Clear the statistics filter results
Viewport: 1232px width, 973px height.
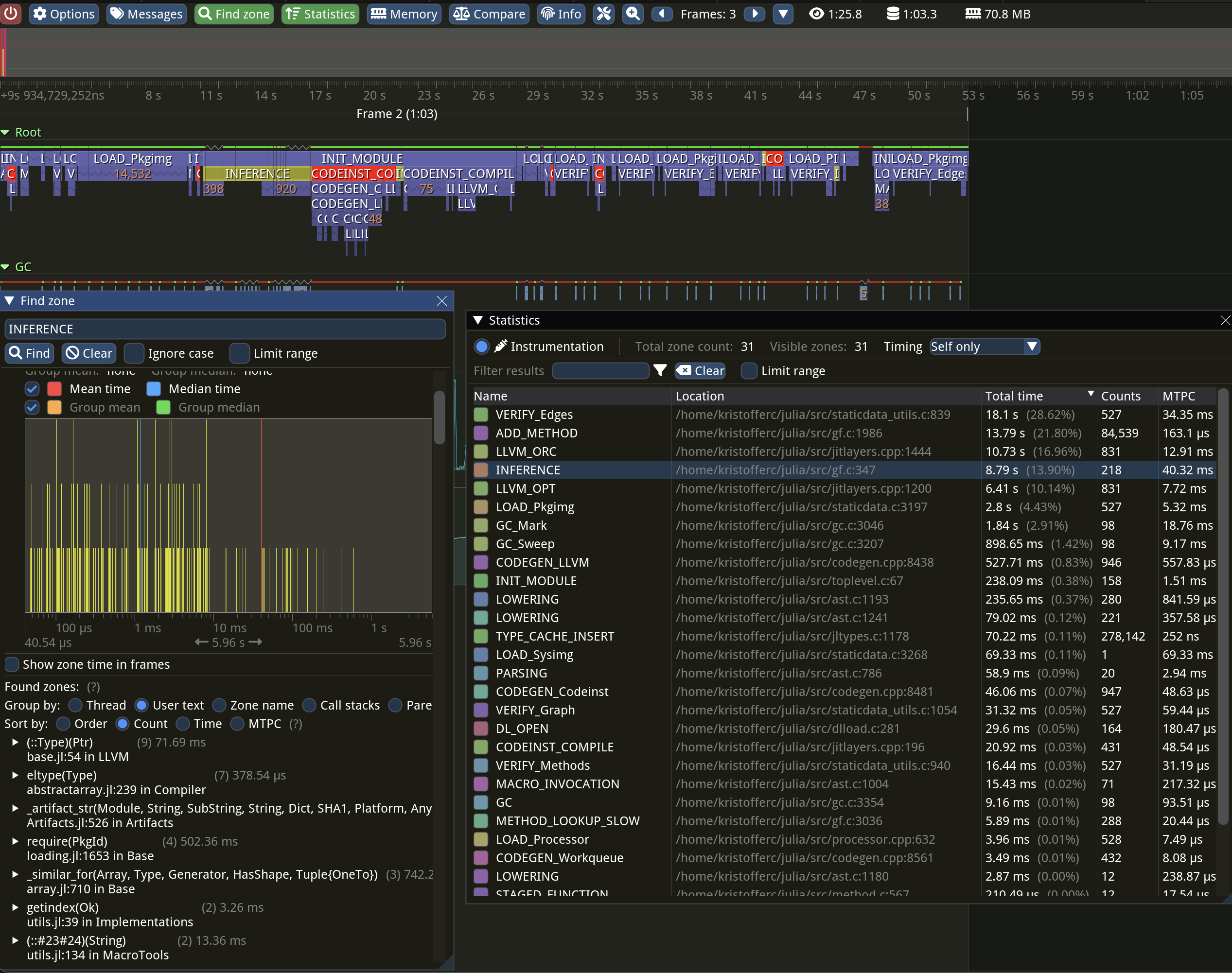[700, 371]
